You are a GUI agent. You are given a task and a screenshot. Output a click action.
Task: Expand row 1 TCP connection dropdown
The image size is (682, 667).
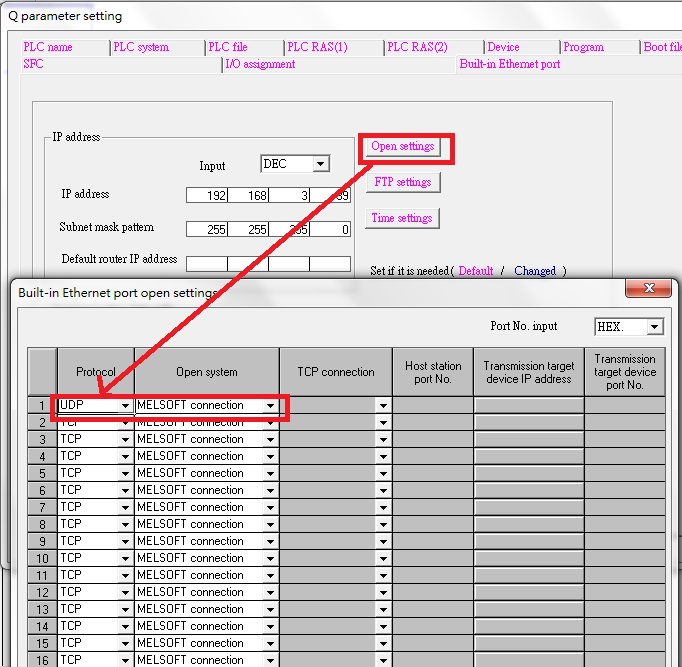pos(382,406)
